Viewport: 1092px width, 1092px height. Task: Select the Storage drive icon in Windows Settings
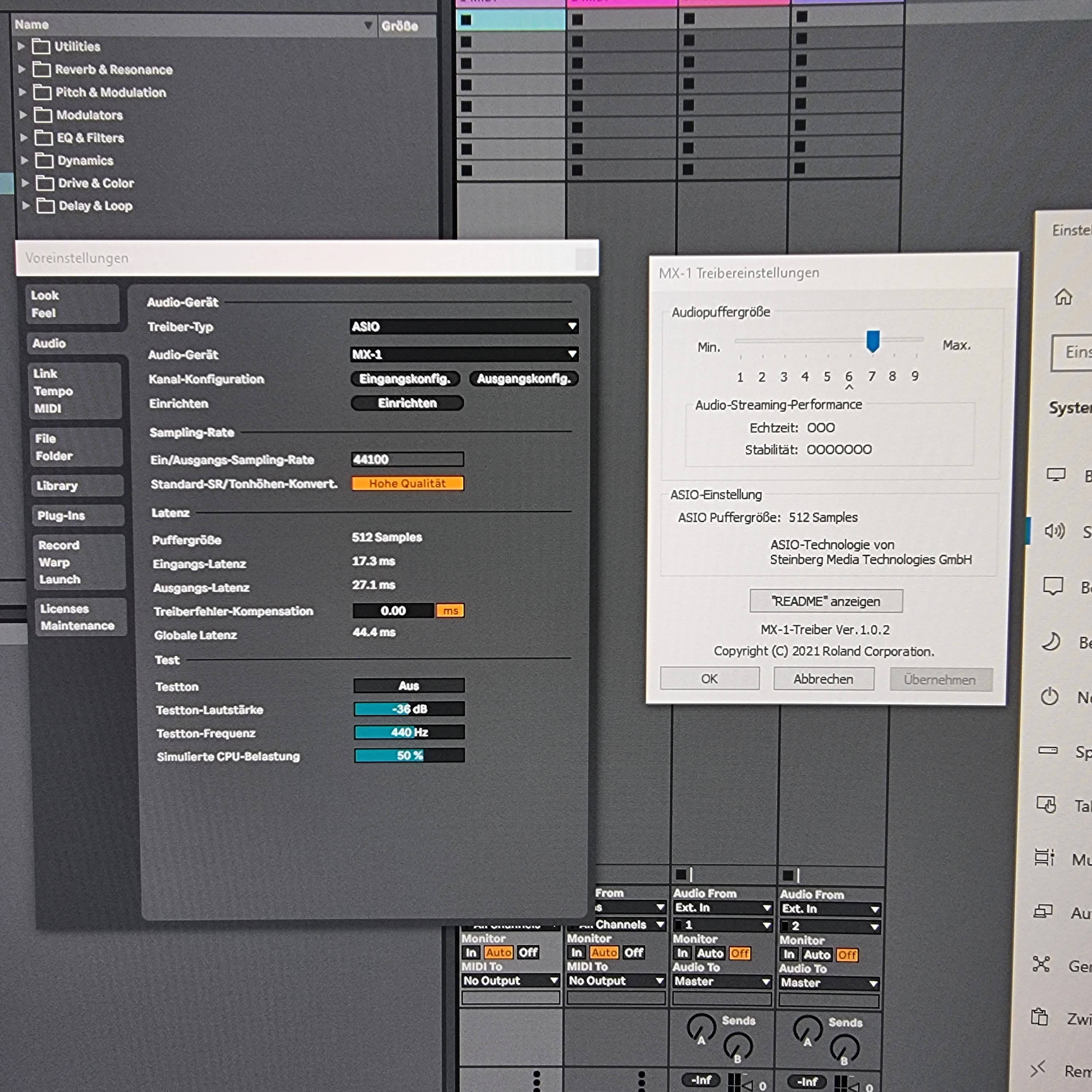click(x=1048, y=751)
